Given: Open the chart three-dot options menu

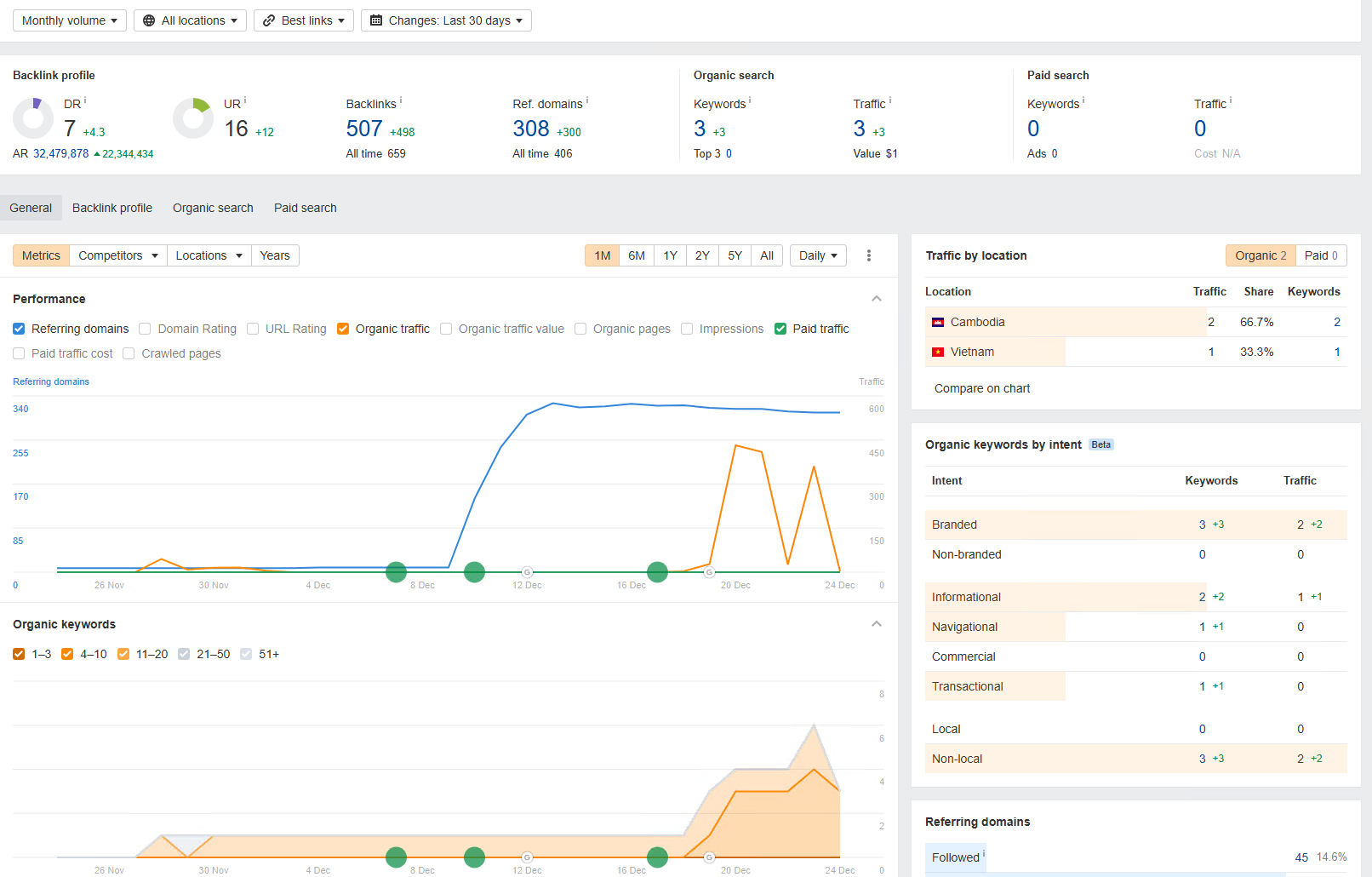Looking at the screenshot, I should 869,255.
